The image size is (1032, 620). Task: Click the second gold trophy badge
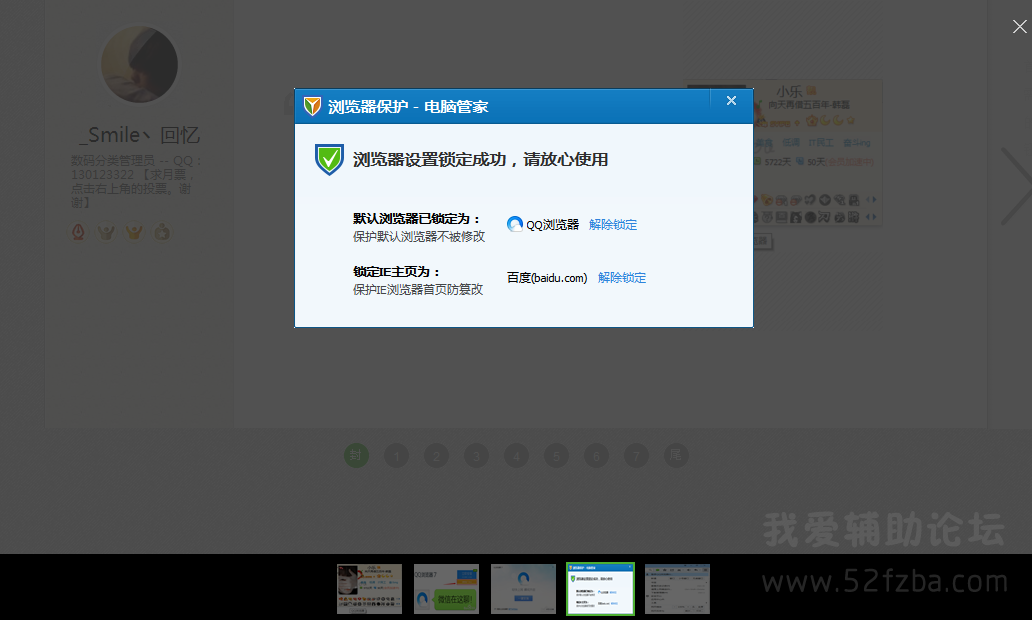(134, 232)
